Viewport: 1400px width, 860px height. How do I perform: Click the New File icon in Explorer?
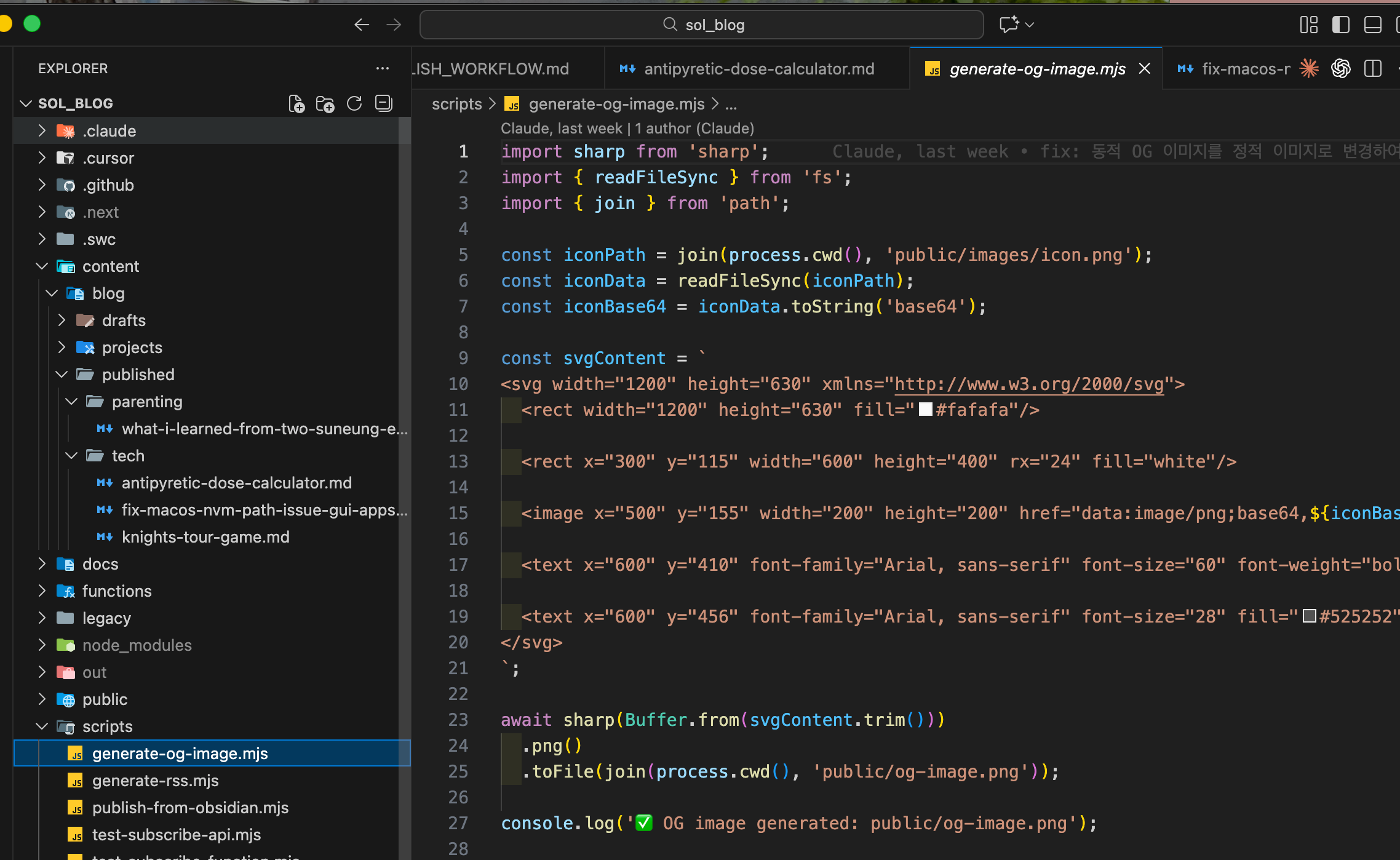[296, 103]
